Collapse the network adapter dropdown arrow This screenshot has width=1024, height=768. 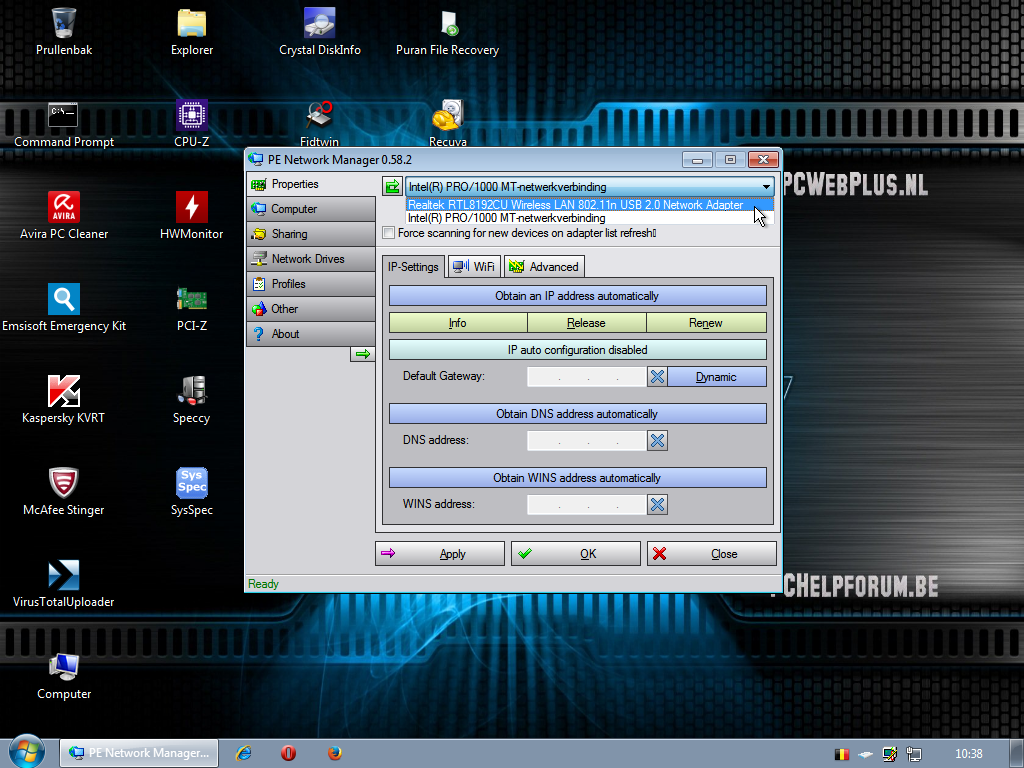click(x=766, y=187)
